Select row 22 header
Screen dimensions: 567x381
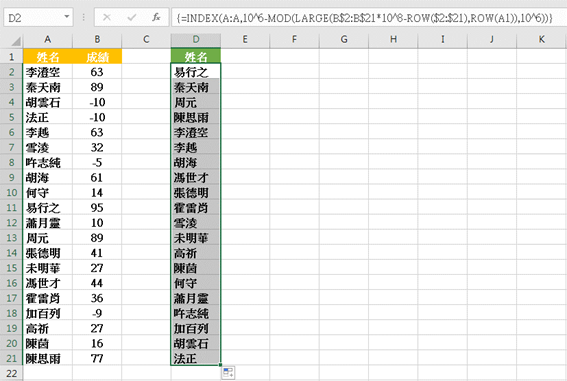pyautogui.click(x=11, y=373)
